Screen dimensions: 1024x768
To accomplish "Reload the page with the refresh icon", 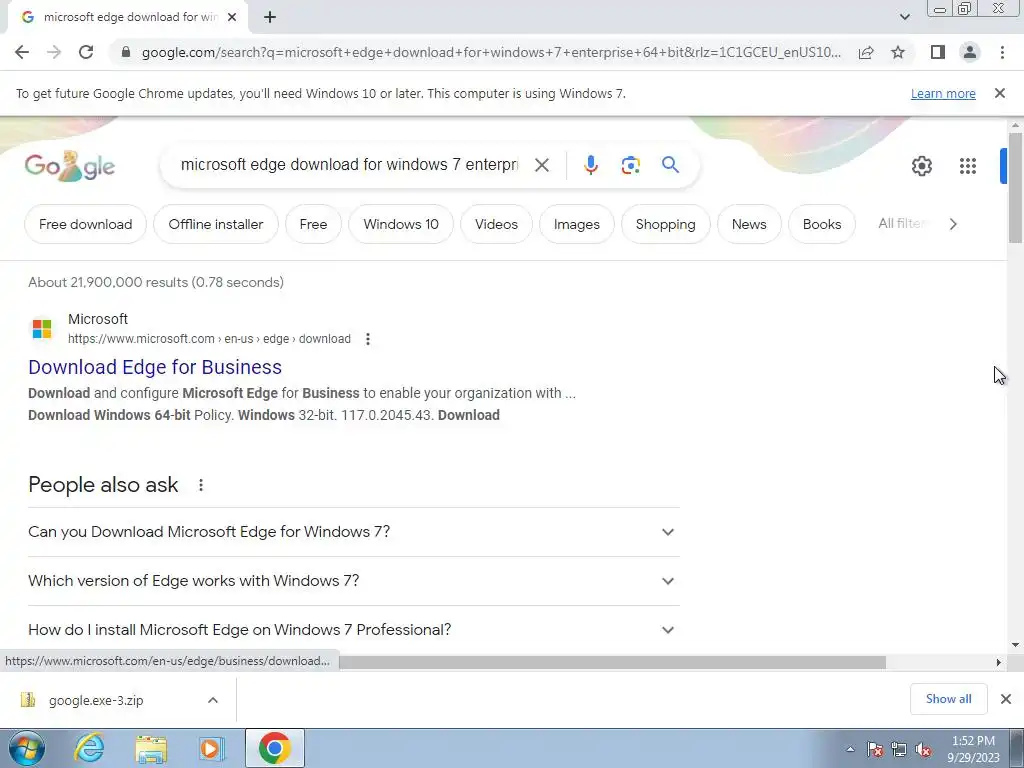I will click(86, 52).
